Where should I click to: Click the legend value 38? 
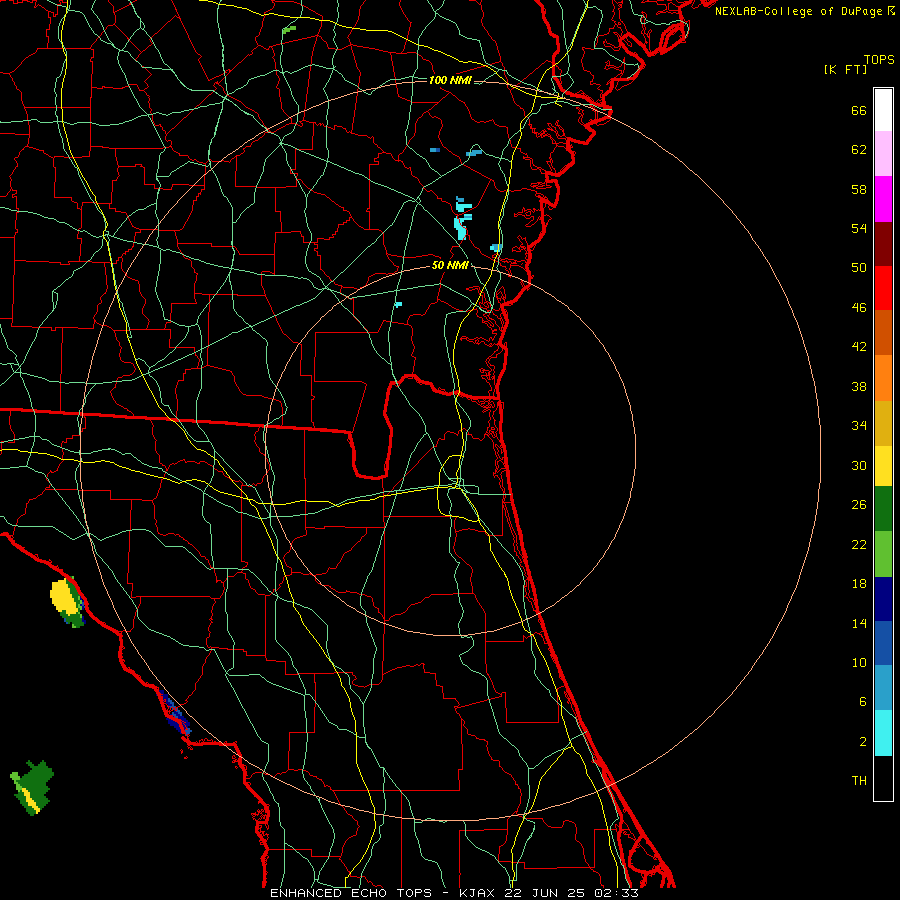click(x=859, y=386)
